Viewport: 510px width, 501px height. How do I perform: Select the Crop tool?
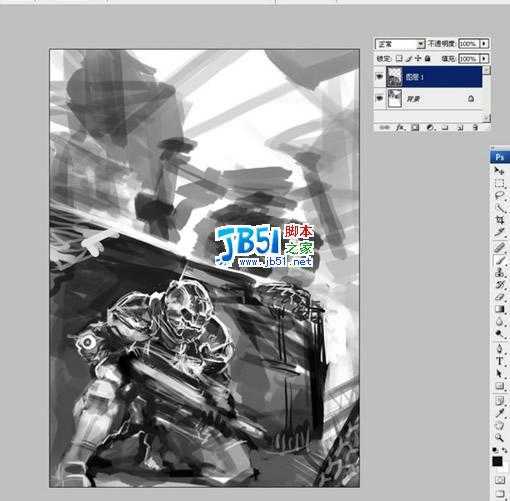tap(499, 220)
